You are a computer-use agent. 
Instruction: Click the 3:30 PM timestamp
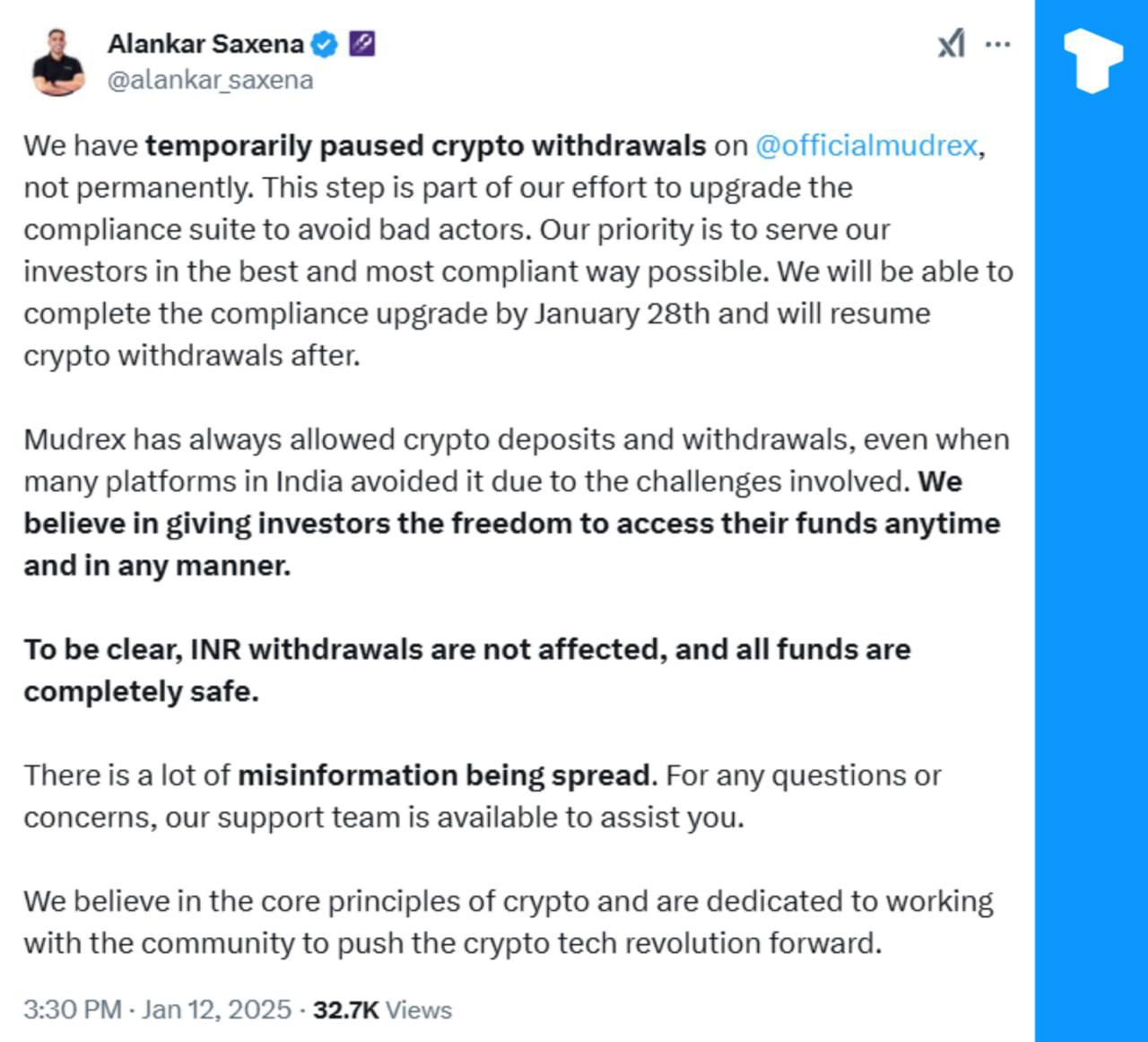click(72, 1010)
